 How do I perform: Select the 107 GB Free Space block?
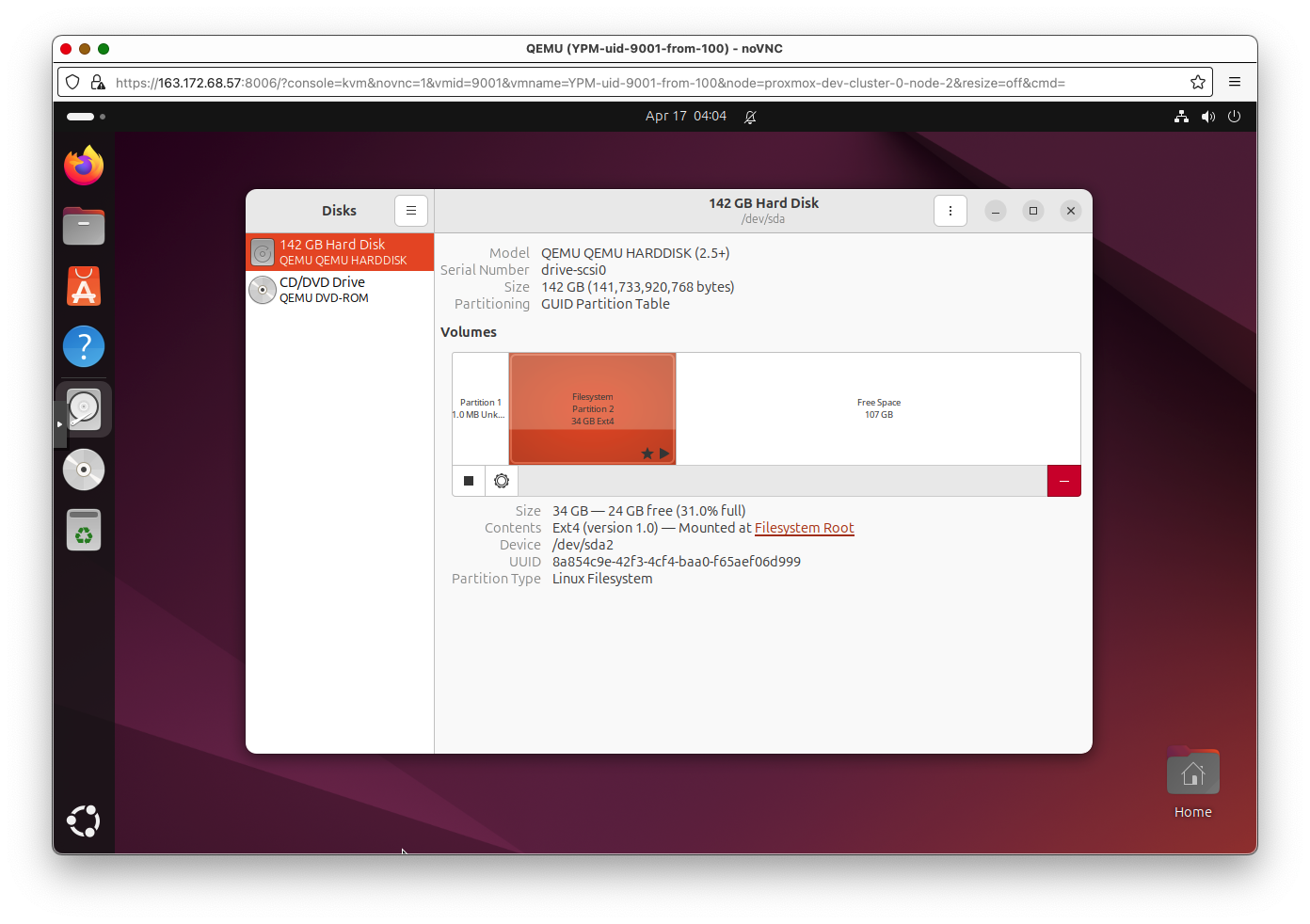point(878,408)
